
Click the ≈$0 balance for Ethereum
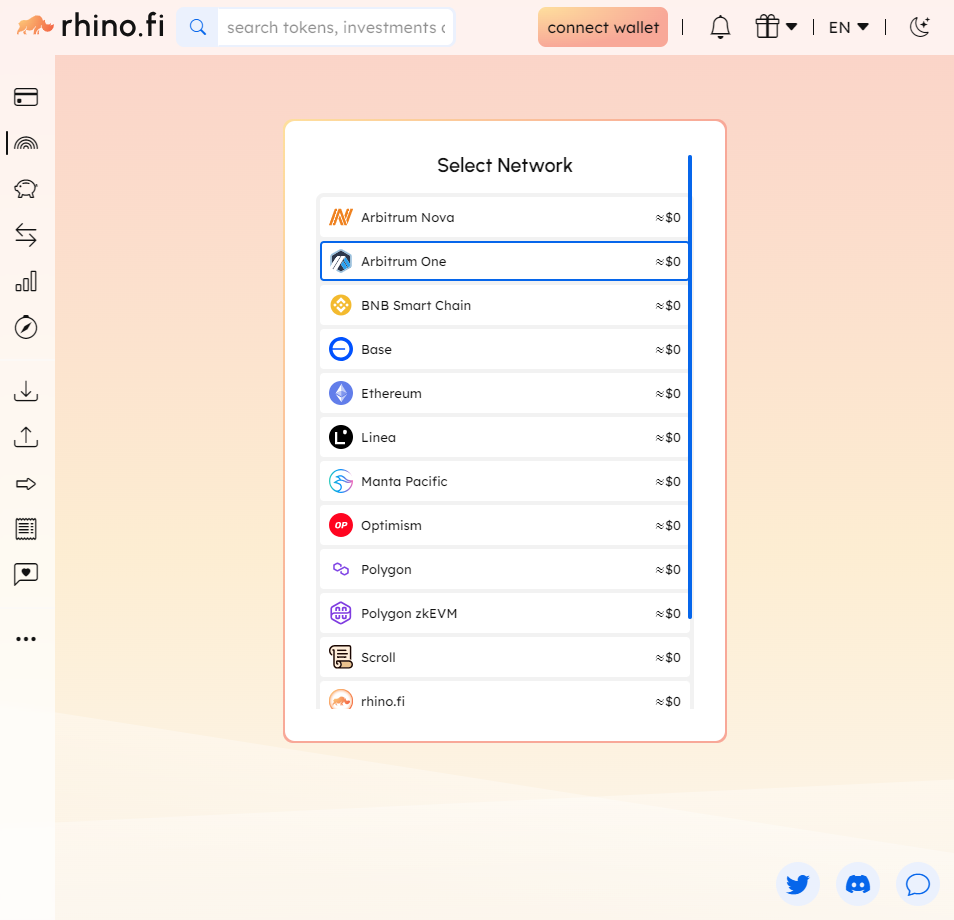point(668,394)
